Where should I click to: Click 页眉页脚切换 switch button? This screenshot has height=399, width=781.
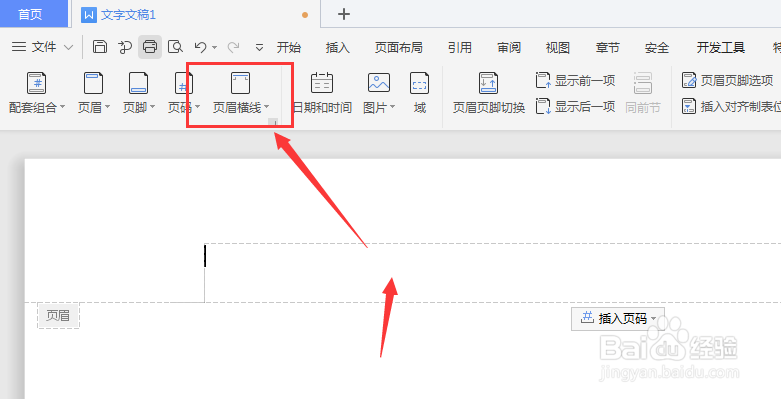click(x=489, y=93)
